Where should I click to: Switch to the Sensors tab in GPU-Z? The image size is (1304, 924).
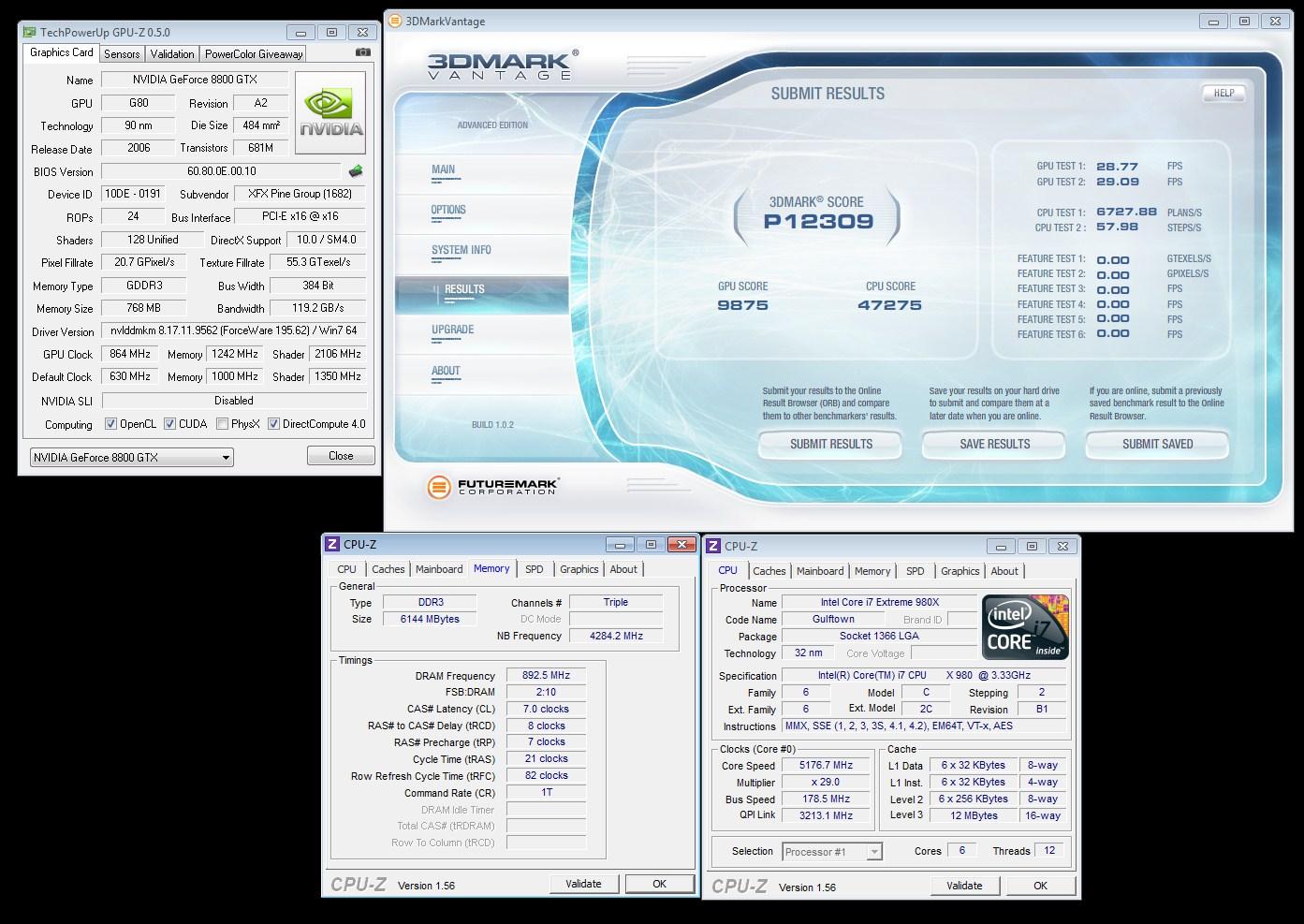pos(122,54)
